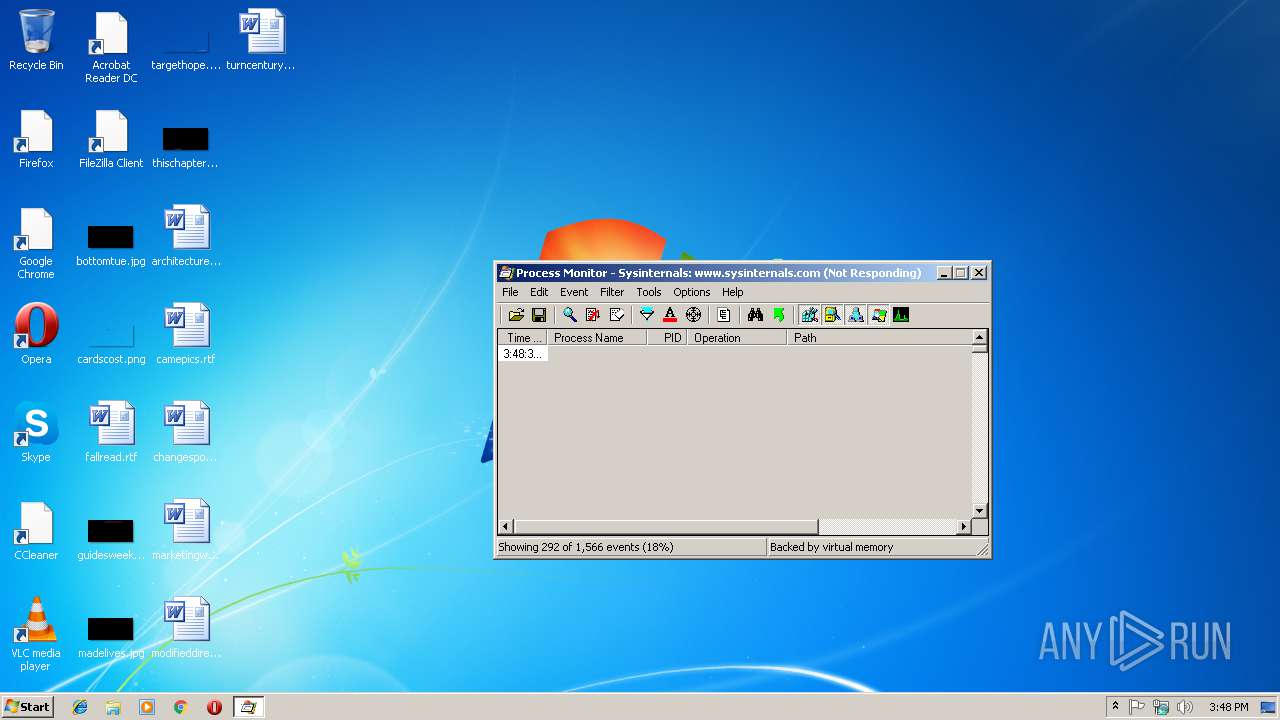Image resolution: width=1280 pixels, height=720 pixels.
Task: Click the vertical scrollbar up arrow
Action: [980, 338]
